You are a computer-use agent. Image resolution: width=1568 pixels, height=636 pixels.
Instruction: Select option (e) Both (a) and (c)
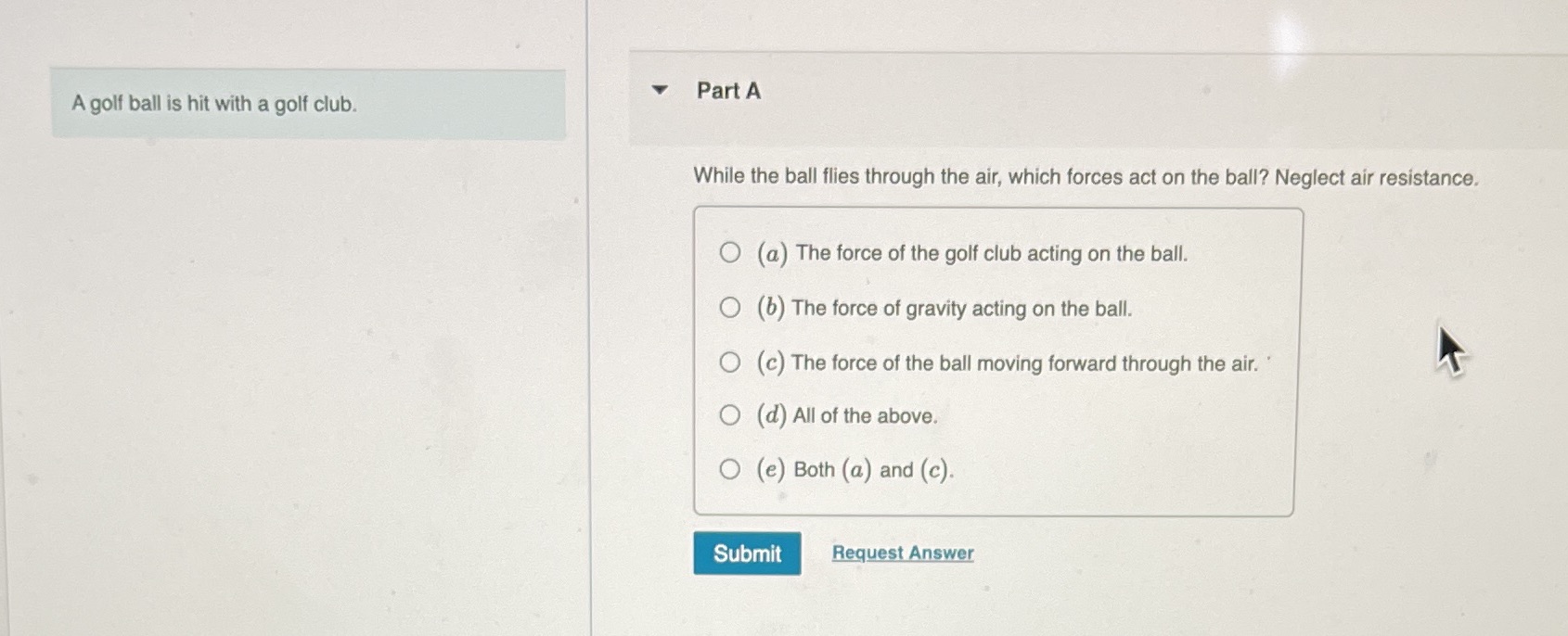click(730, 468)
